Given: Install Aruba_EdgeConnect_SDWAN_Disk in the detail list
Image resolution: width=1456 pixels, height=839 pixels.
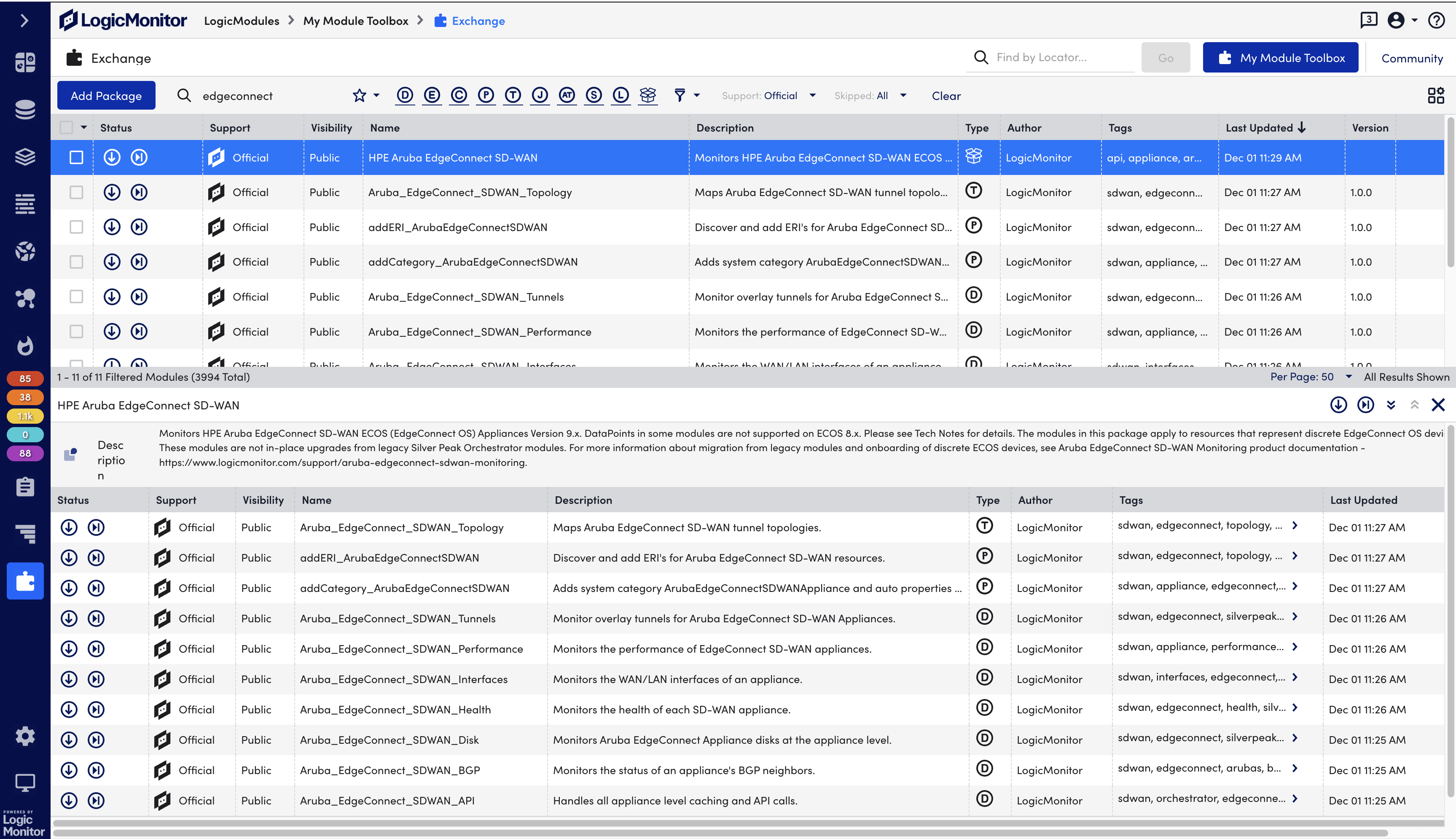Looking at the screenshot, I should pyautogui.click(x=69, y=740).
